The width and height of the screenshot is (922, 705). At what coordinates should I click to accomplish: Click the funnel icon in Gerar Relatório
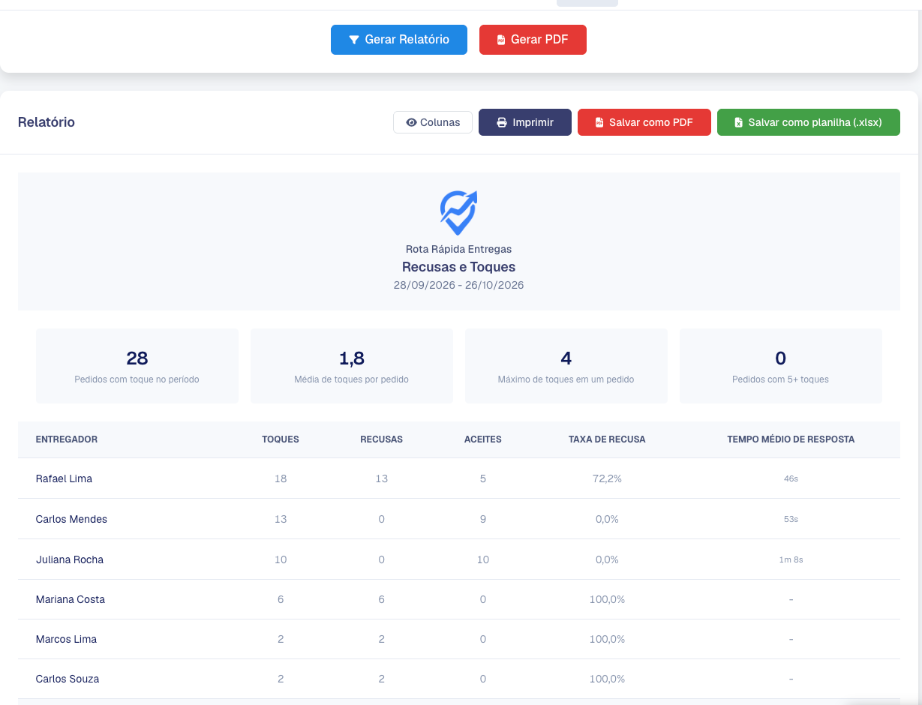[354, 39]
